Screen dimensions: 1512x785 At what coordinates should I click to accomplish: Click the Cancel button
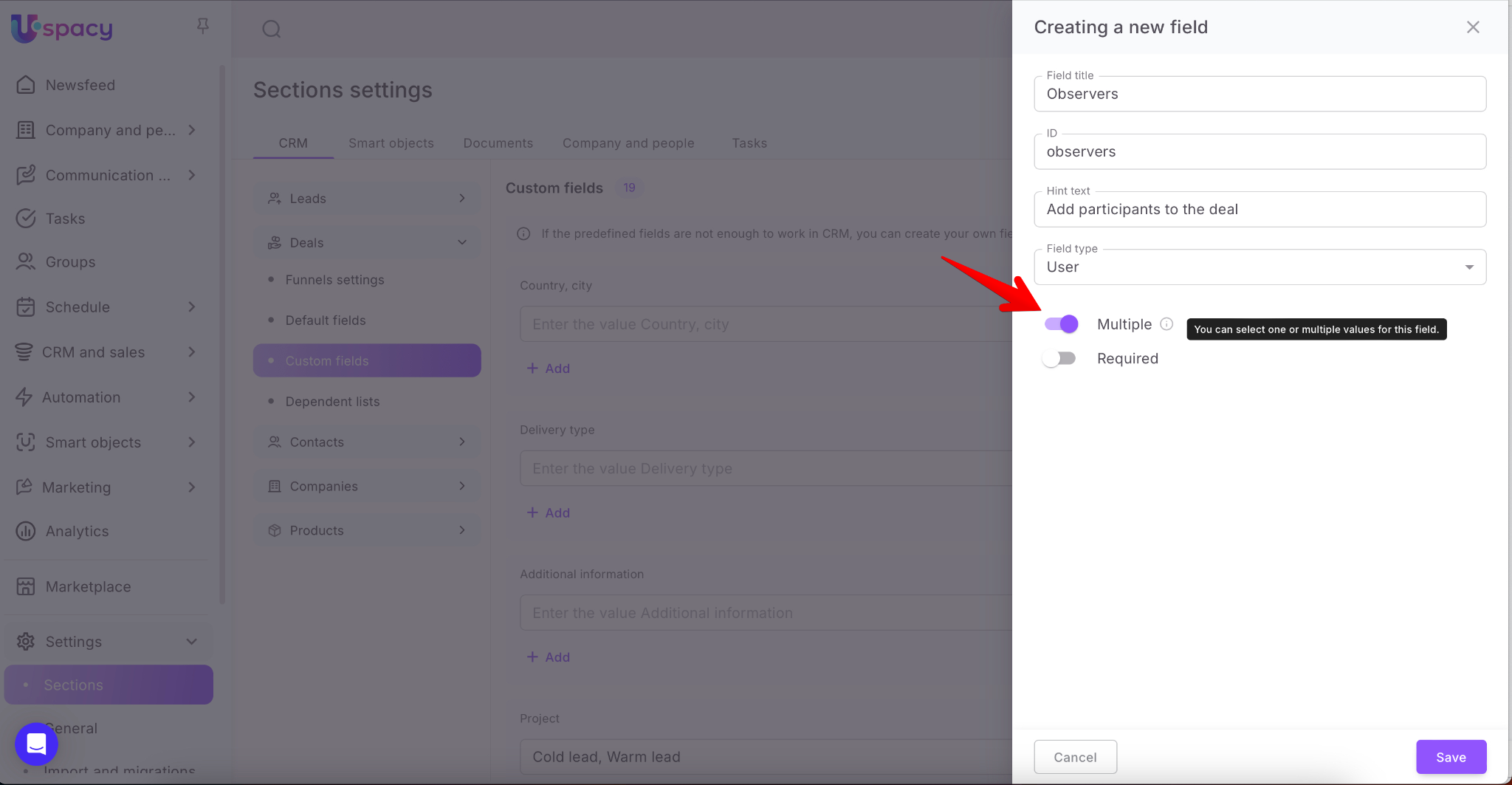1075,757
